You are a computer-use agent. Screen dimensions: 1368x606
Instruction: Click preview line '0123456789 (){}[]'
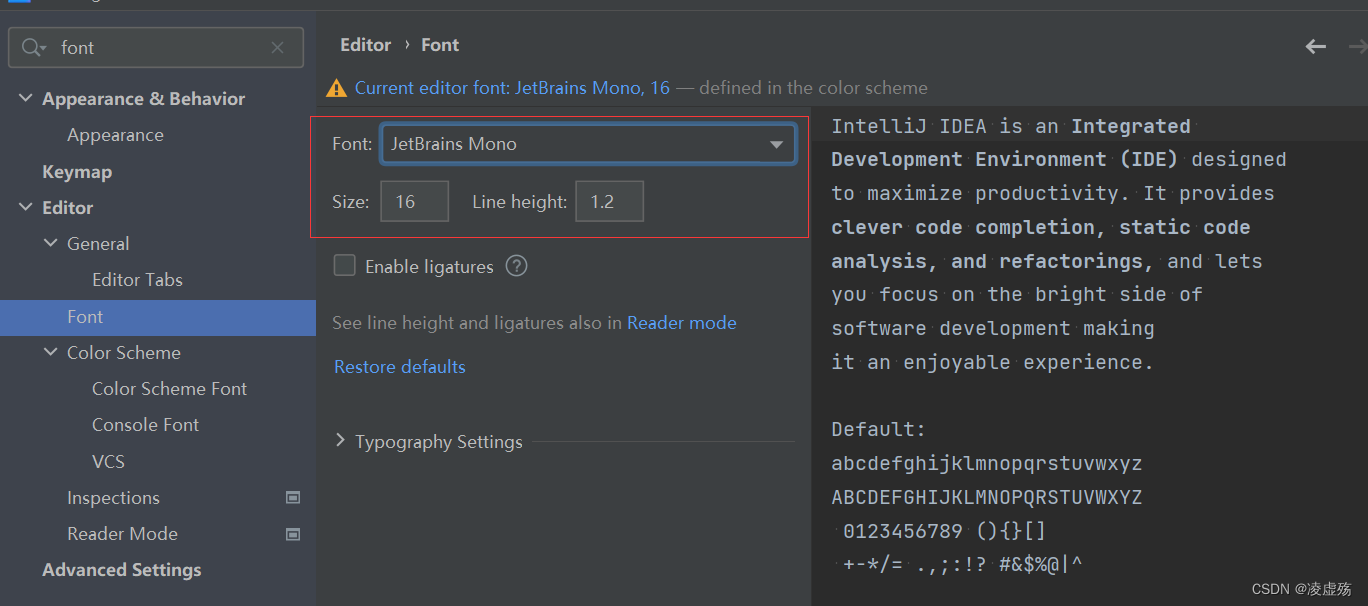point(945,531)
